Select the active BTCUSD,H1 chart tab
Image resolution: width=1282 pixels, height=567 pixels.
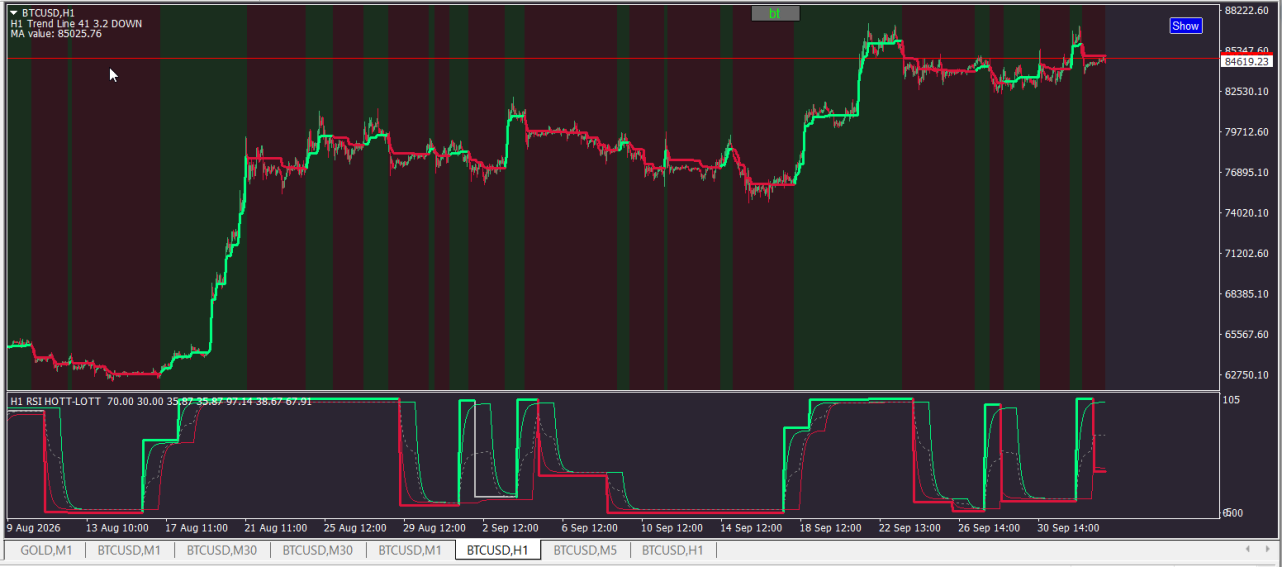[x=497, y=550]
